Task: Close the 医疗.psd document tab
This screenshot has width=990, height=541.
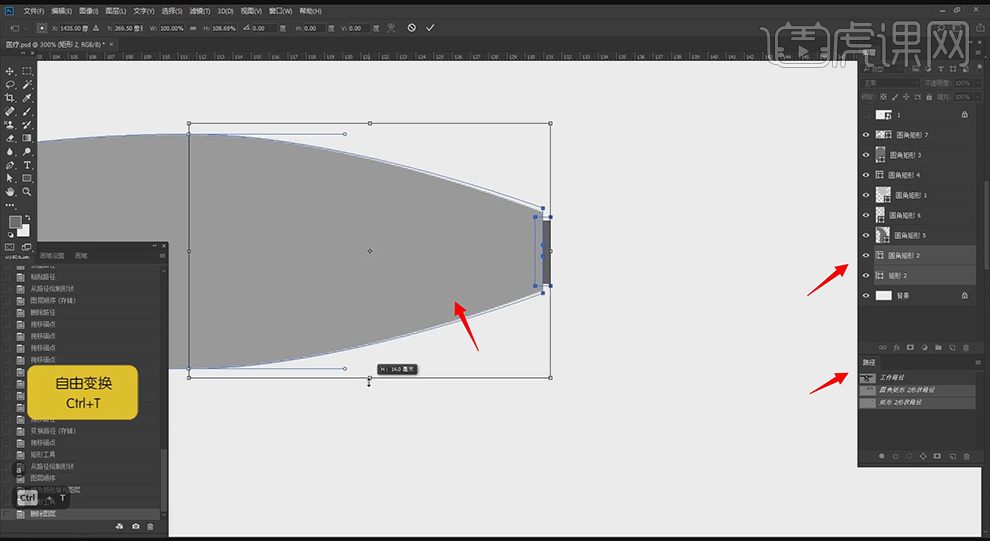Action: (112, 45)
